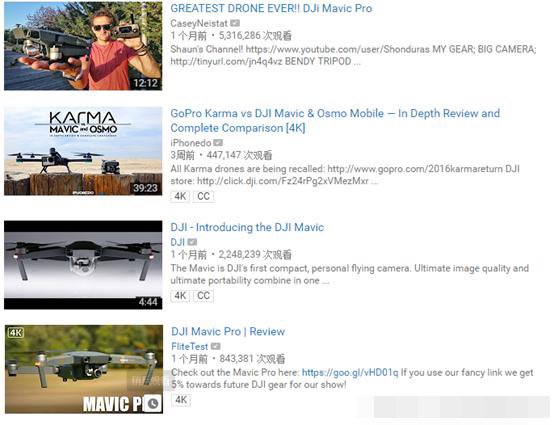
Task: Click verified badge next to DJI channel
Action: (192, 242)
